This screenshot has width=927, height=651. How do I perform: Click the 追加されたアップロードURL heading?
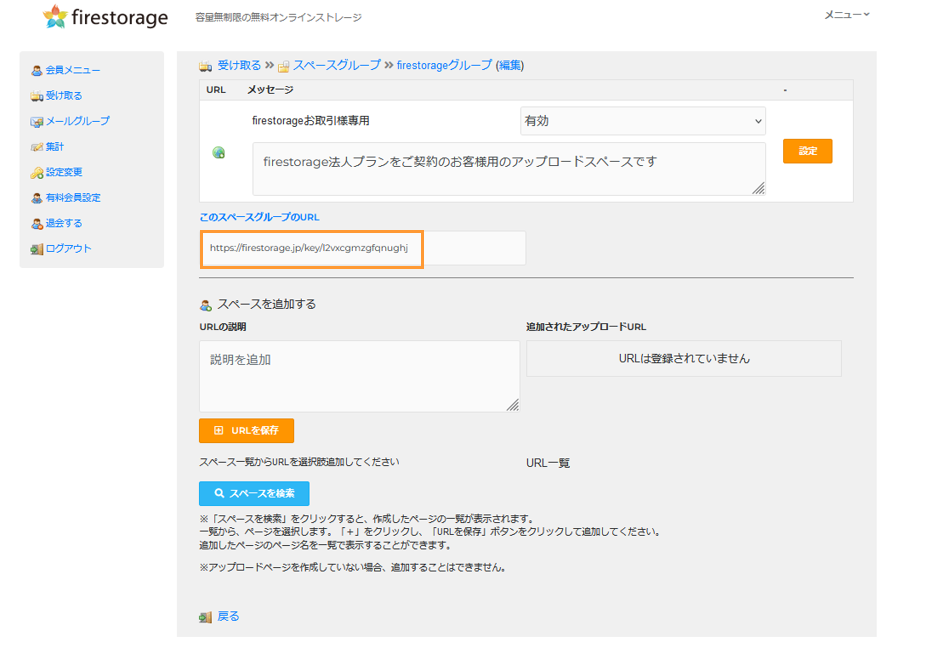coord(585,326)
